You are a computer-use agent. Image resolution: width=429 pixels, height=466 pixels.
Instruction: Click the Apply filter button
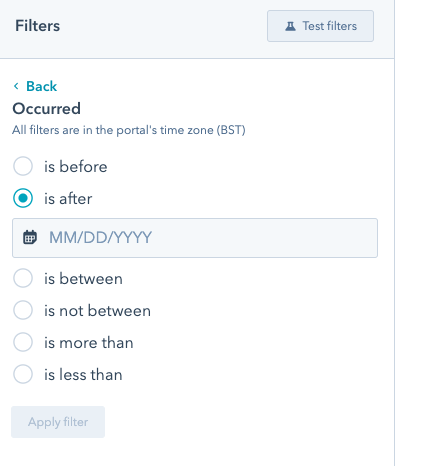click(x=58, y=422)
